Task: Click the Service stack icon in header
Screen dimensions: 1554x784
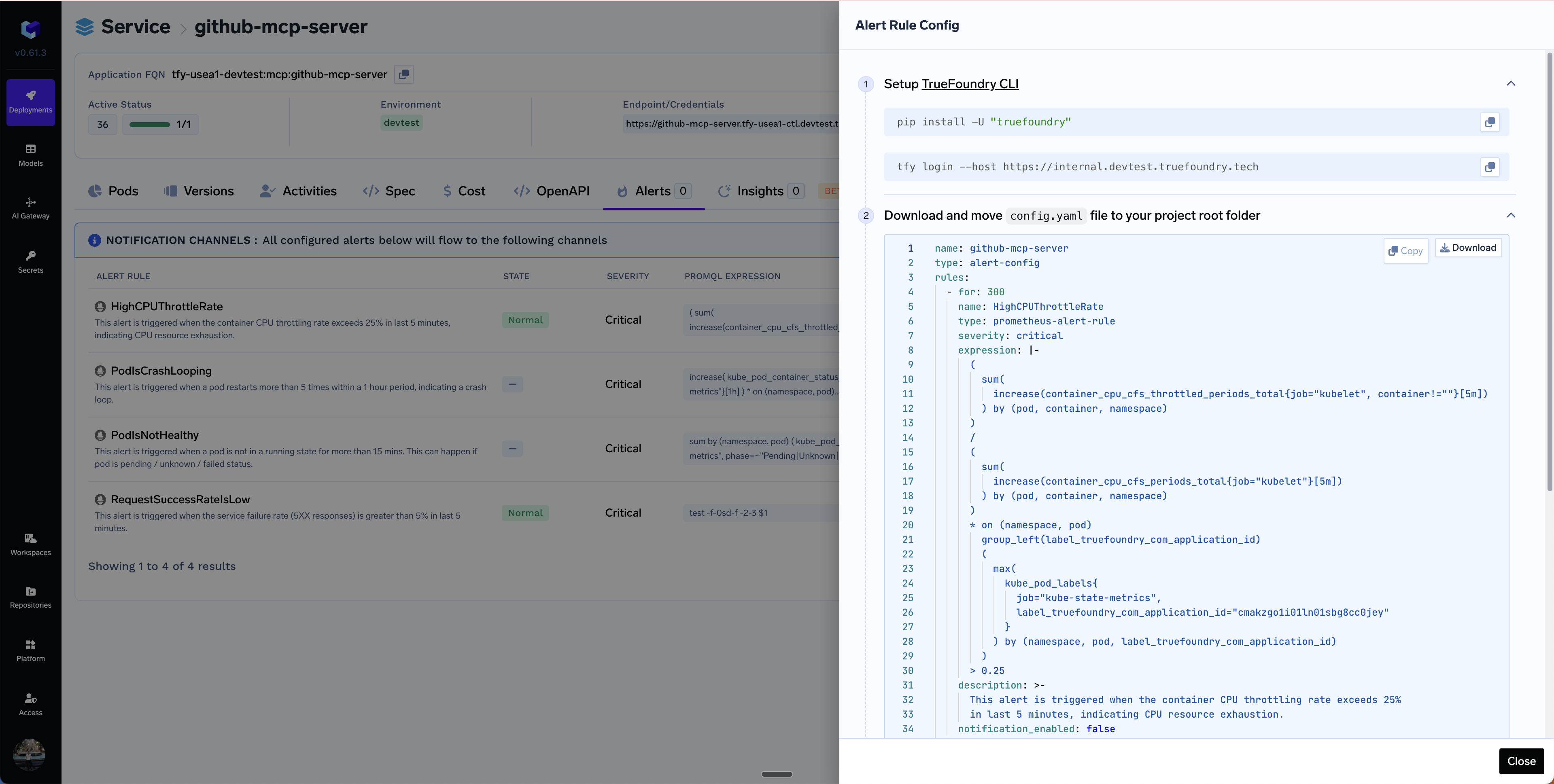Action: [x=85, y=27]
